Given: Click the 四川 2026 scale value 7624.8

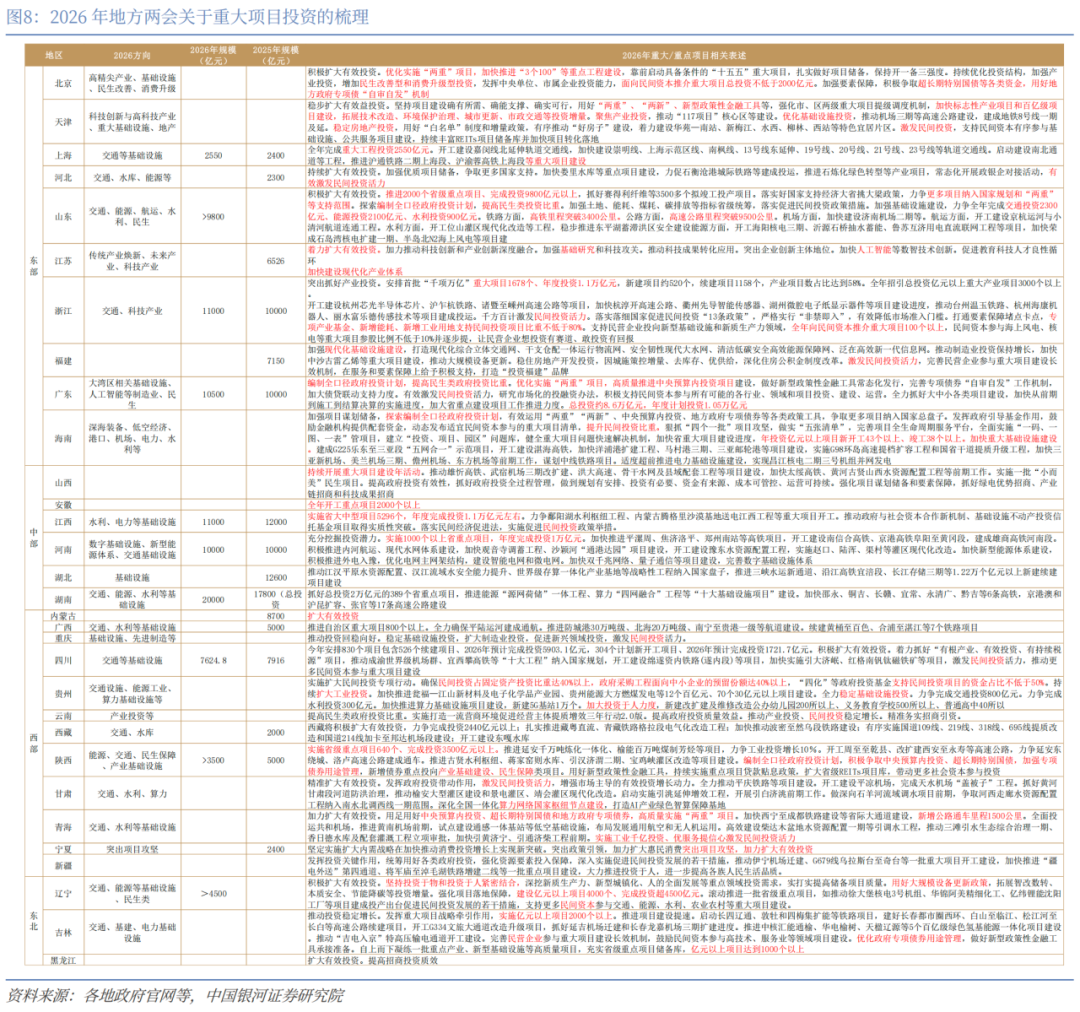Looking at the screenshot, I should (x=212, y=660).
